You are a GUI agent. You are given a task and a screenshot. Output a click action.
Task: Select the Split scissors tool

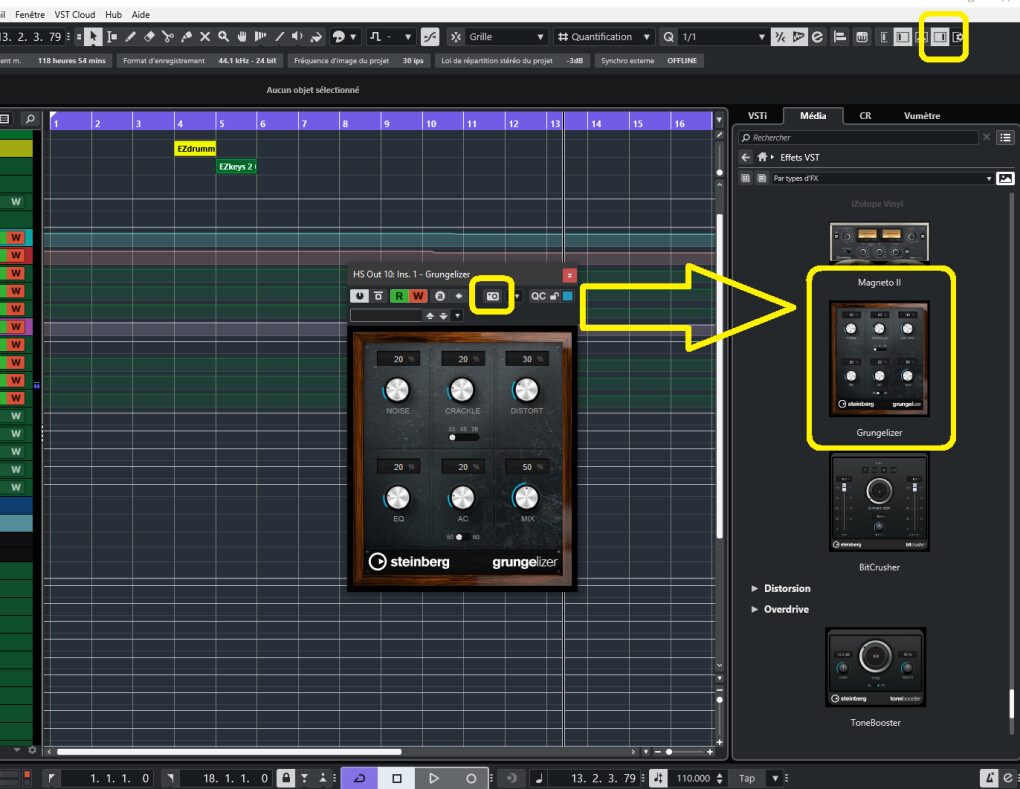[x=168, y=37]
